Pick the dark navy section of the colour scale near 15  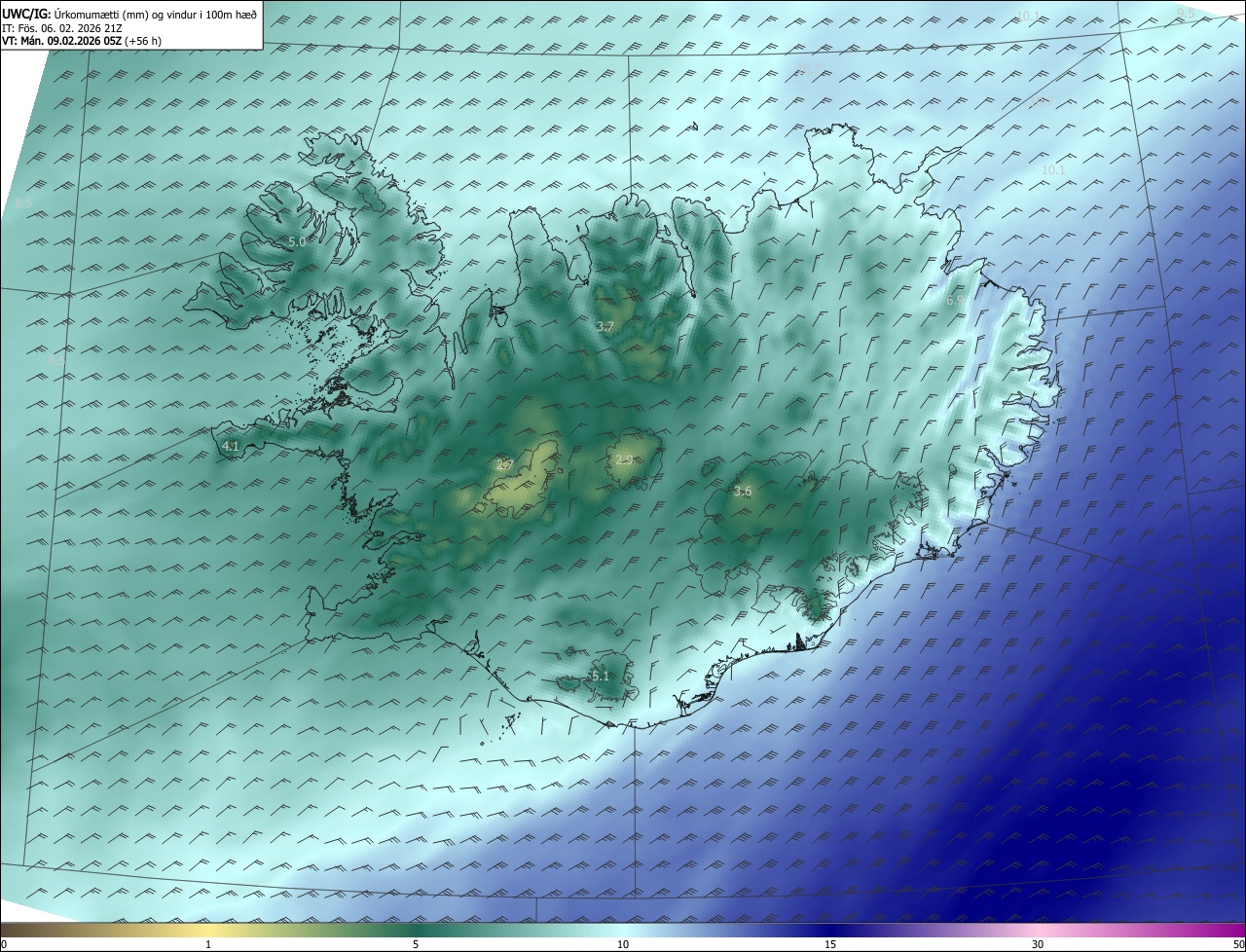click(x=830, y=930)
